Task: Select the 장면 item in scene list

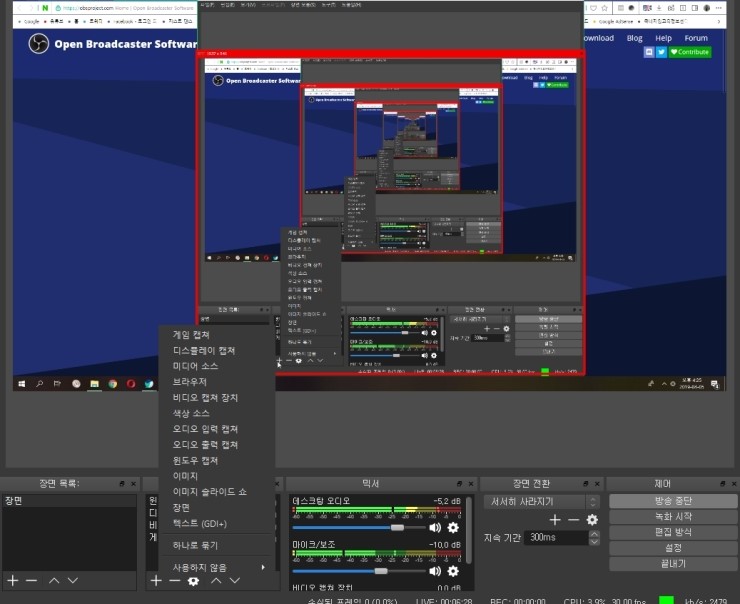Action: [69, 501]
